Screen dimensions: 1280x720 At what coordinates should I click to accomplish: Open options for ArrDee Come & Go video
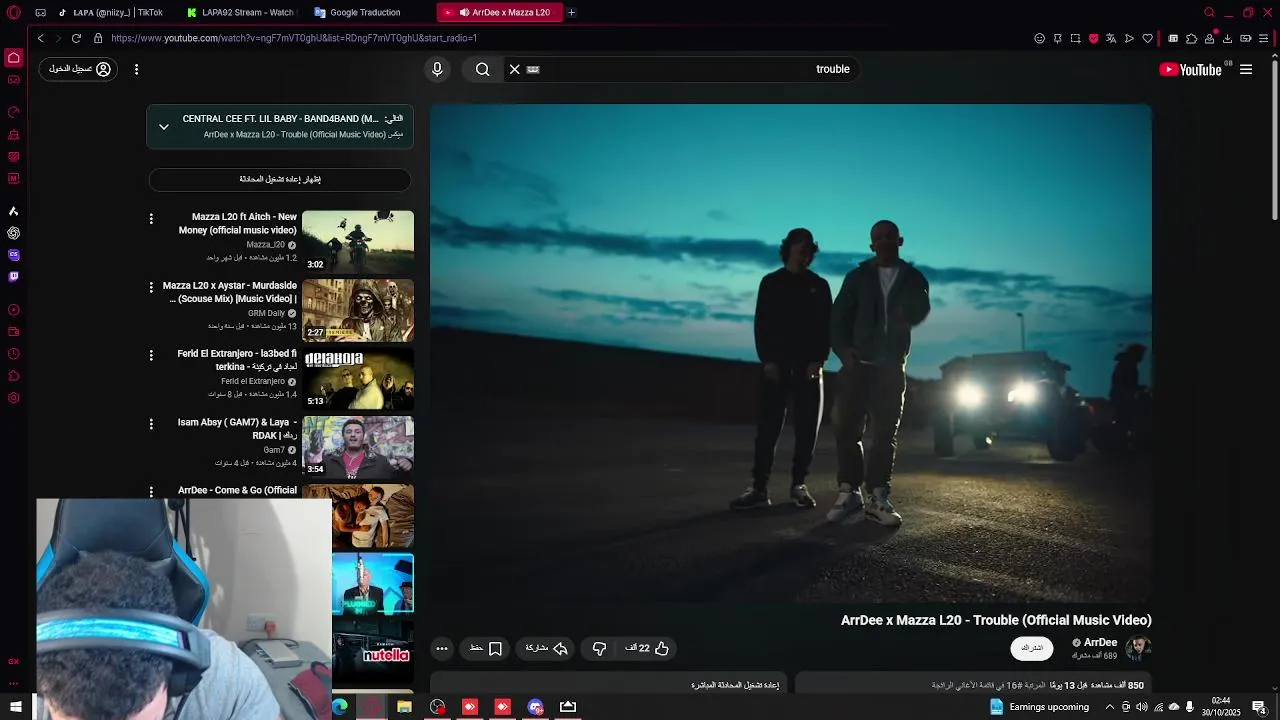[x=151, y=492]
